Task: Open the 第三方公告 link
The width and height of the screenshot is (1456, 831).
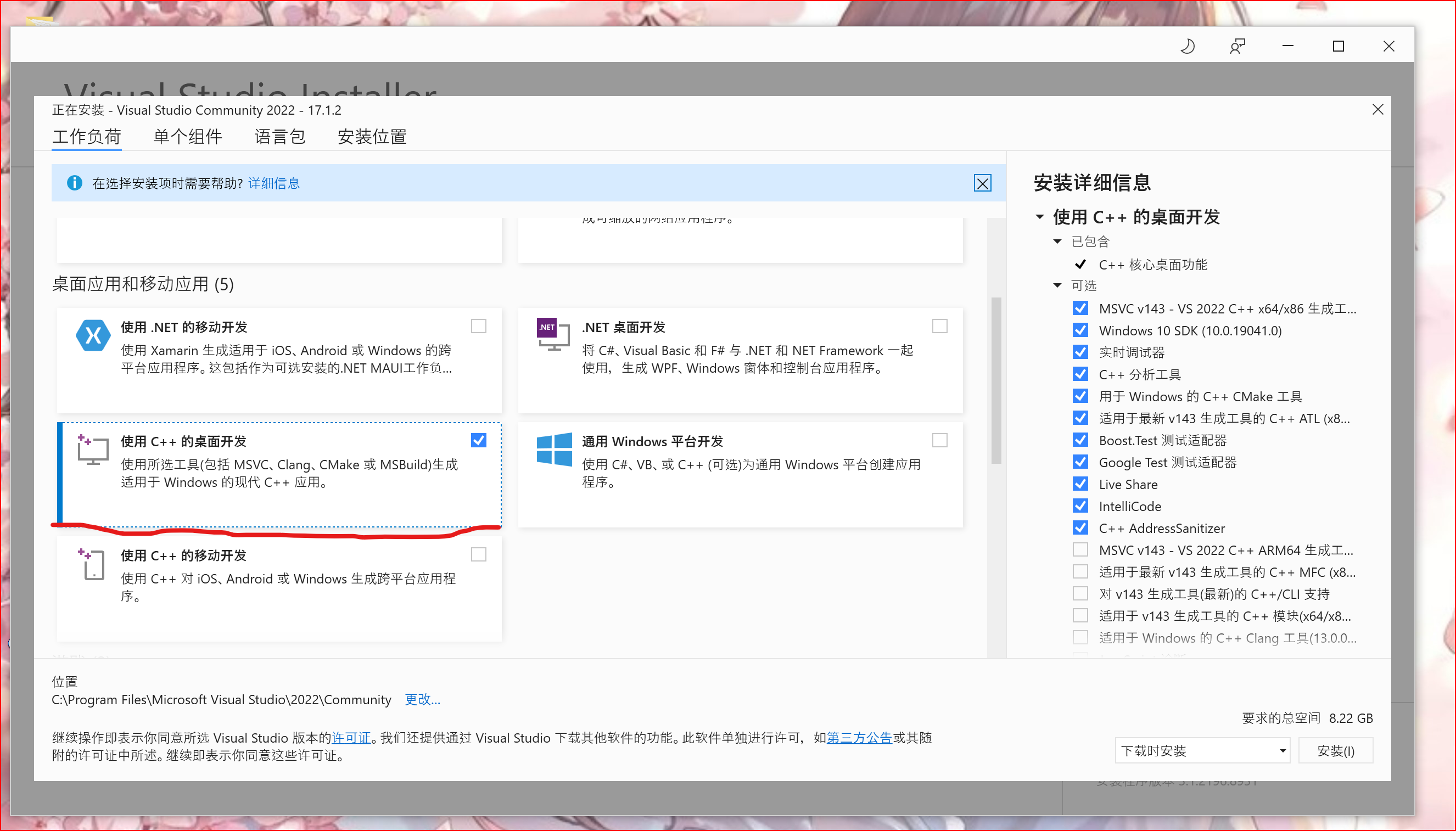Action: click(859, 738)
